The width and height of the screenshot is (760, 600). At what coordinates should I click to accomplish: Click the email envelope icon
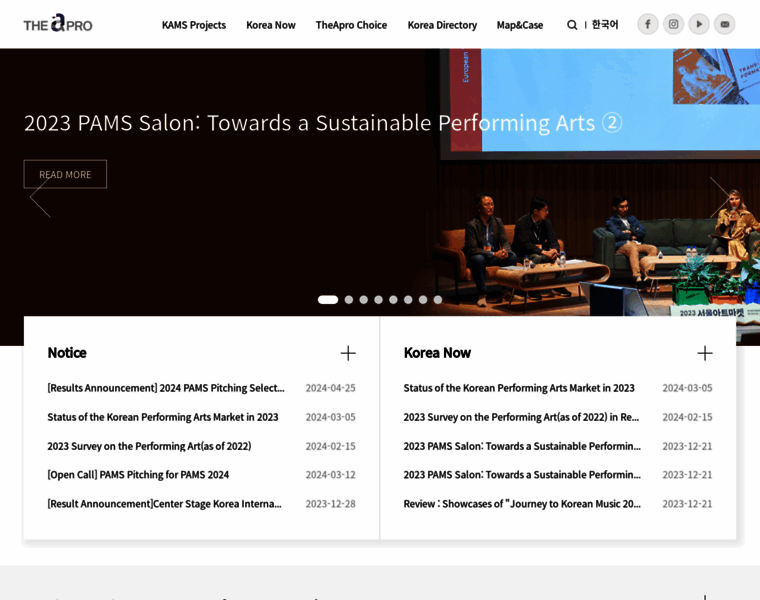click(725, 24)
